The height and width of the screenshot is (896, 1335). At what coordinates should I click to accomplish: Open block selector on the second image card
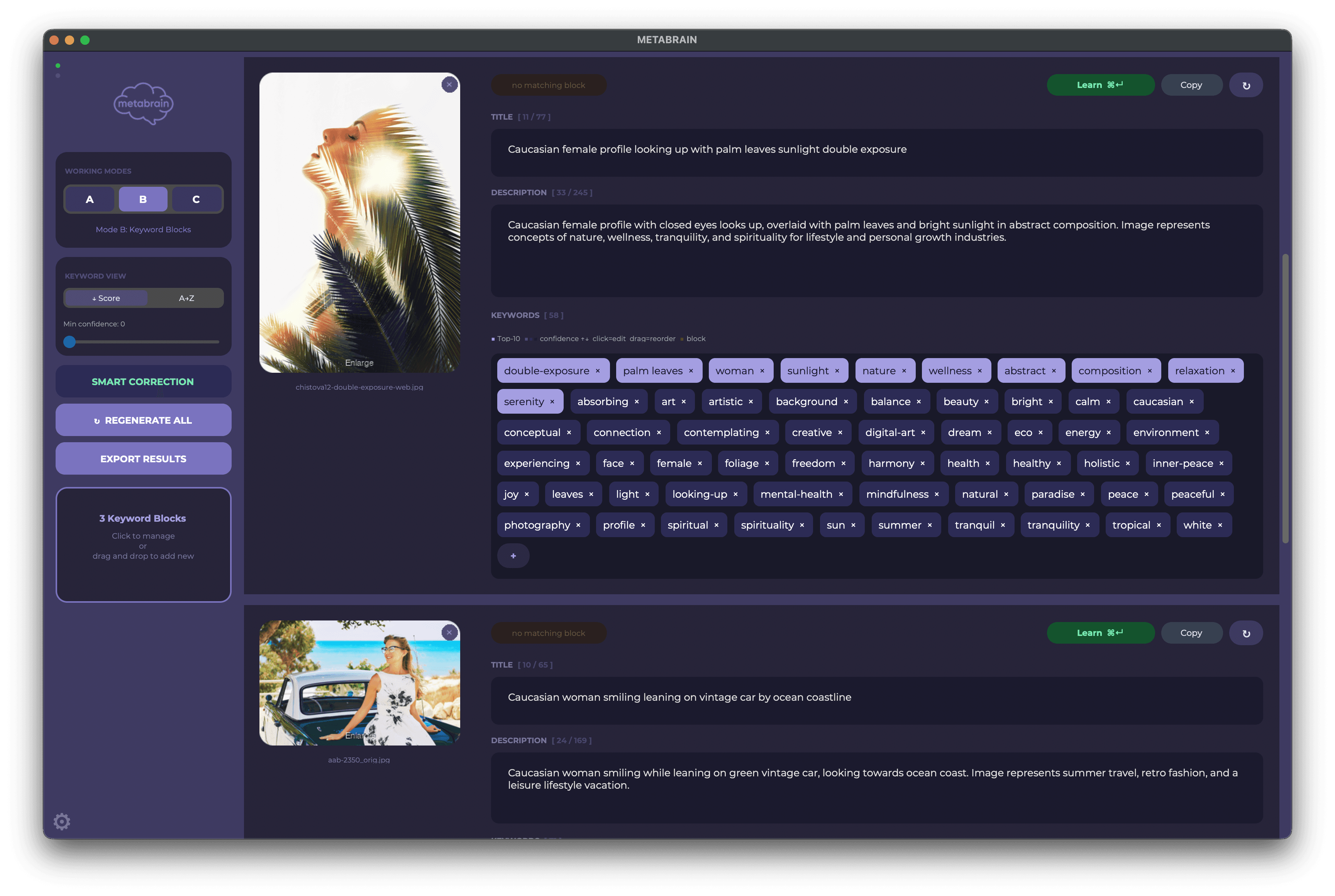(548, 632)
